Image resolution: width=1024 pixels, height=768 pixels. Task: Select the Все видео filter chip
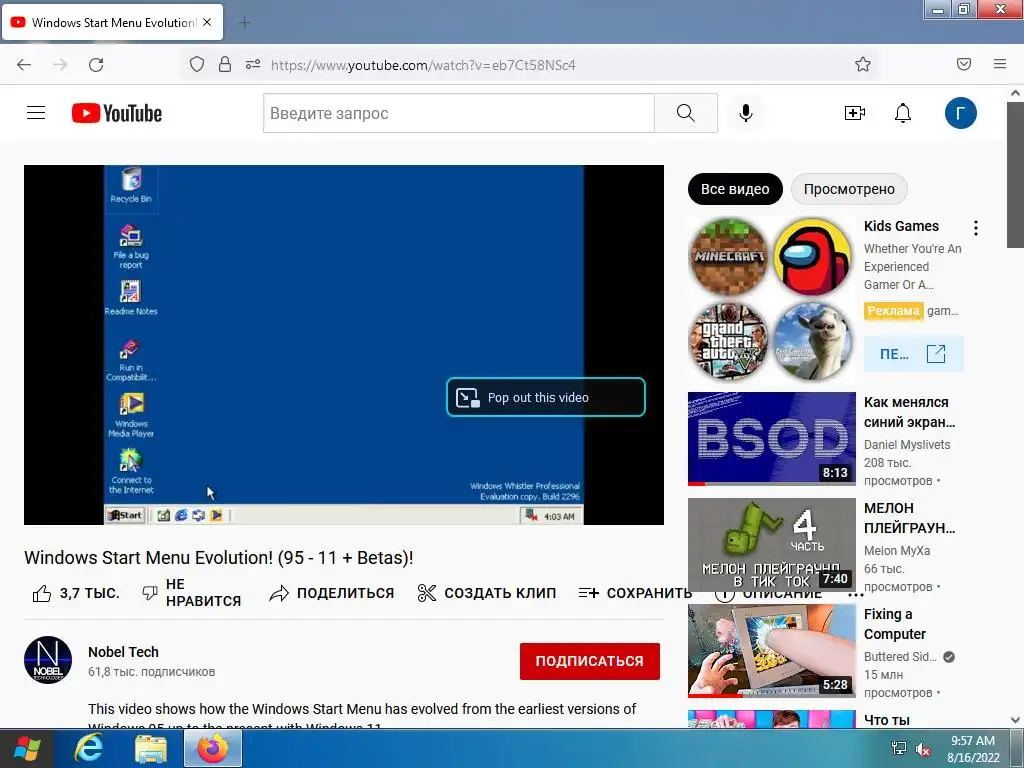point(735,189)
